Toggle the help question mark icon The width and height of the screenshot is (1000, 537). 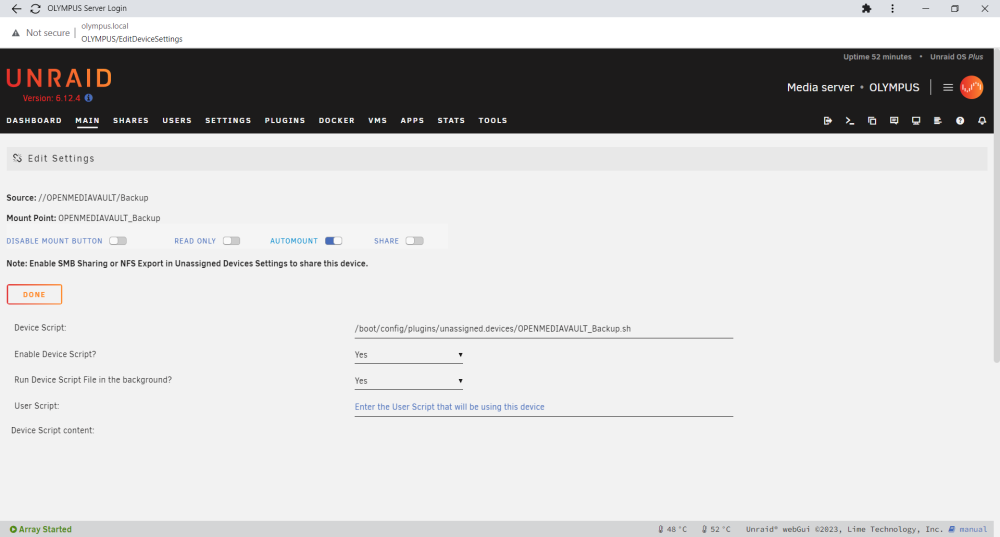click(x=960, y=121)
